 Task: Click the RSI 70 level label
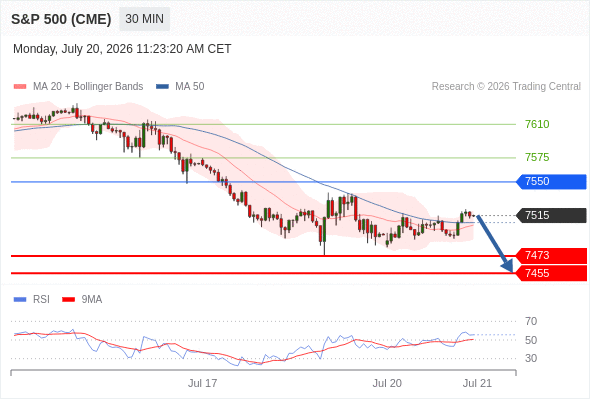[x=531, y=321]
